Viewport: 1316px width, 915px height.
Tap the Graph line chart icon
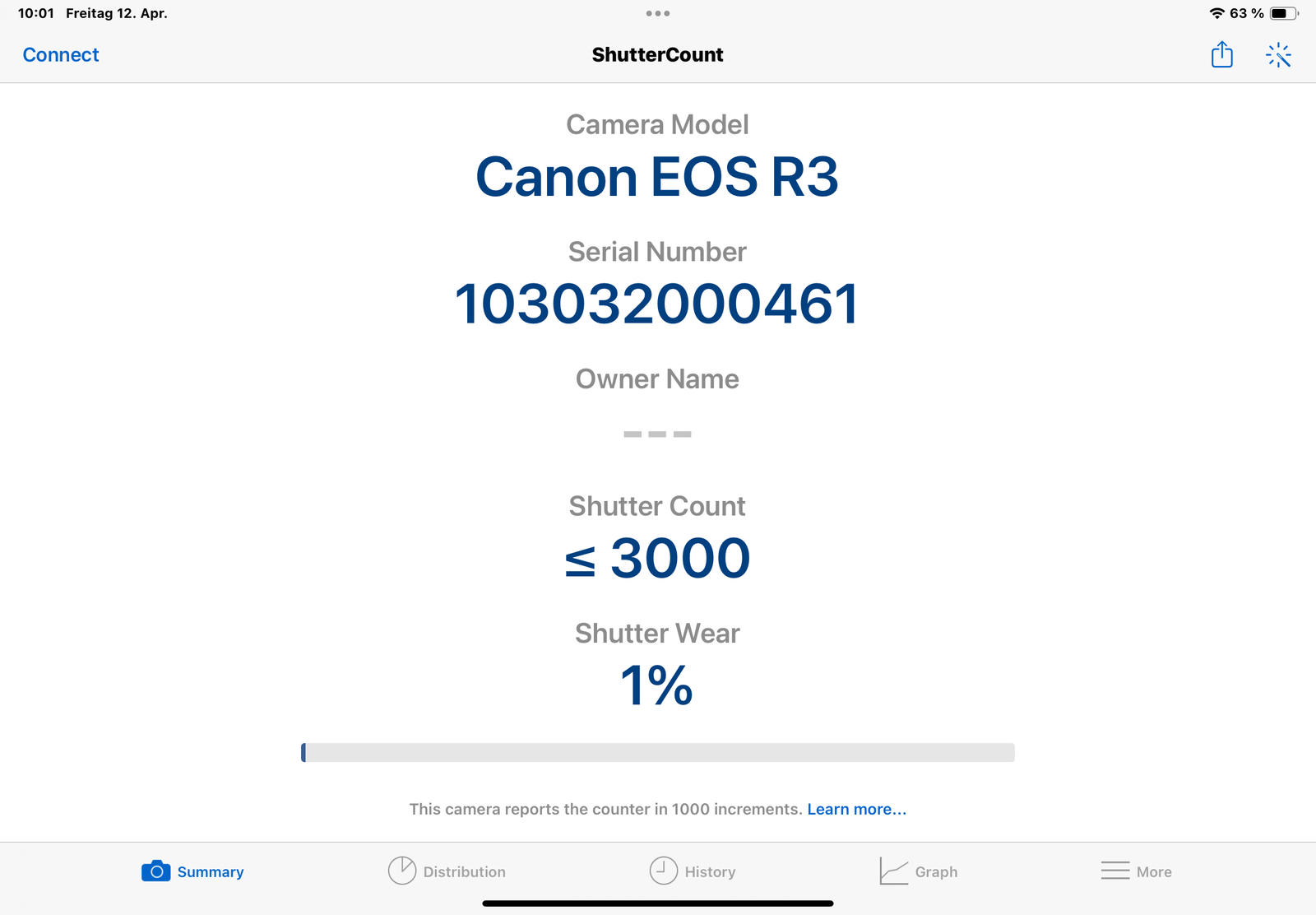[x=893, y=871]
